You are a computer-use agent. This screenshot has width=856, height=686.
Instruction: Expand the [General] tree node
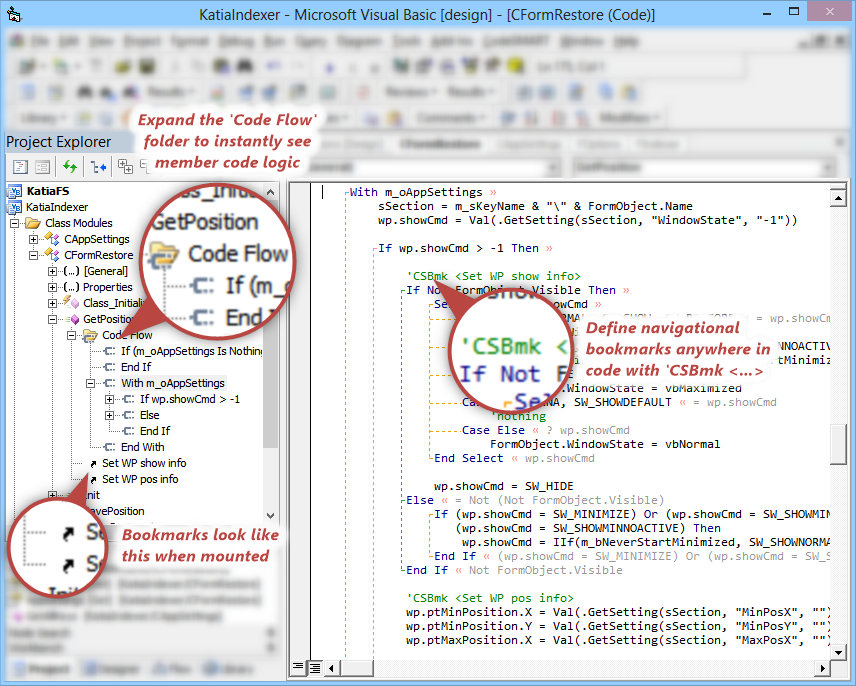pos(52,271)
